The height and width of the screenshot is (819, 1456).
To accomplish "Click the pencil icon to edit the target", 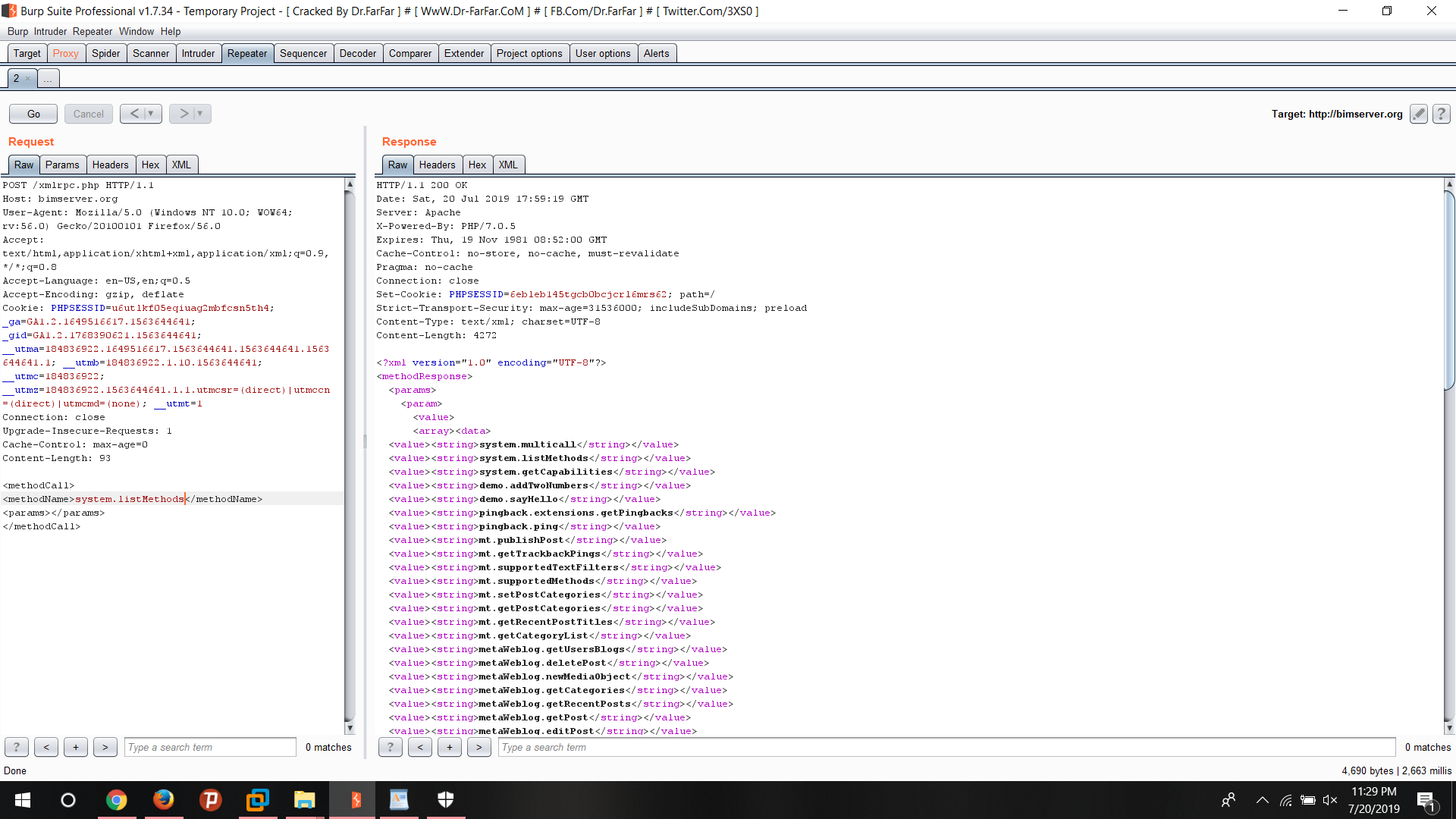I will tap(1419, 114).
